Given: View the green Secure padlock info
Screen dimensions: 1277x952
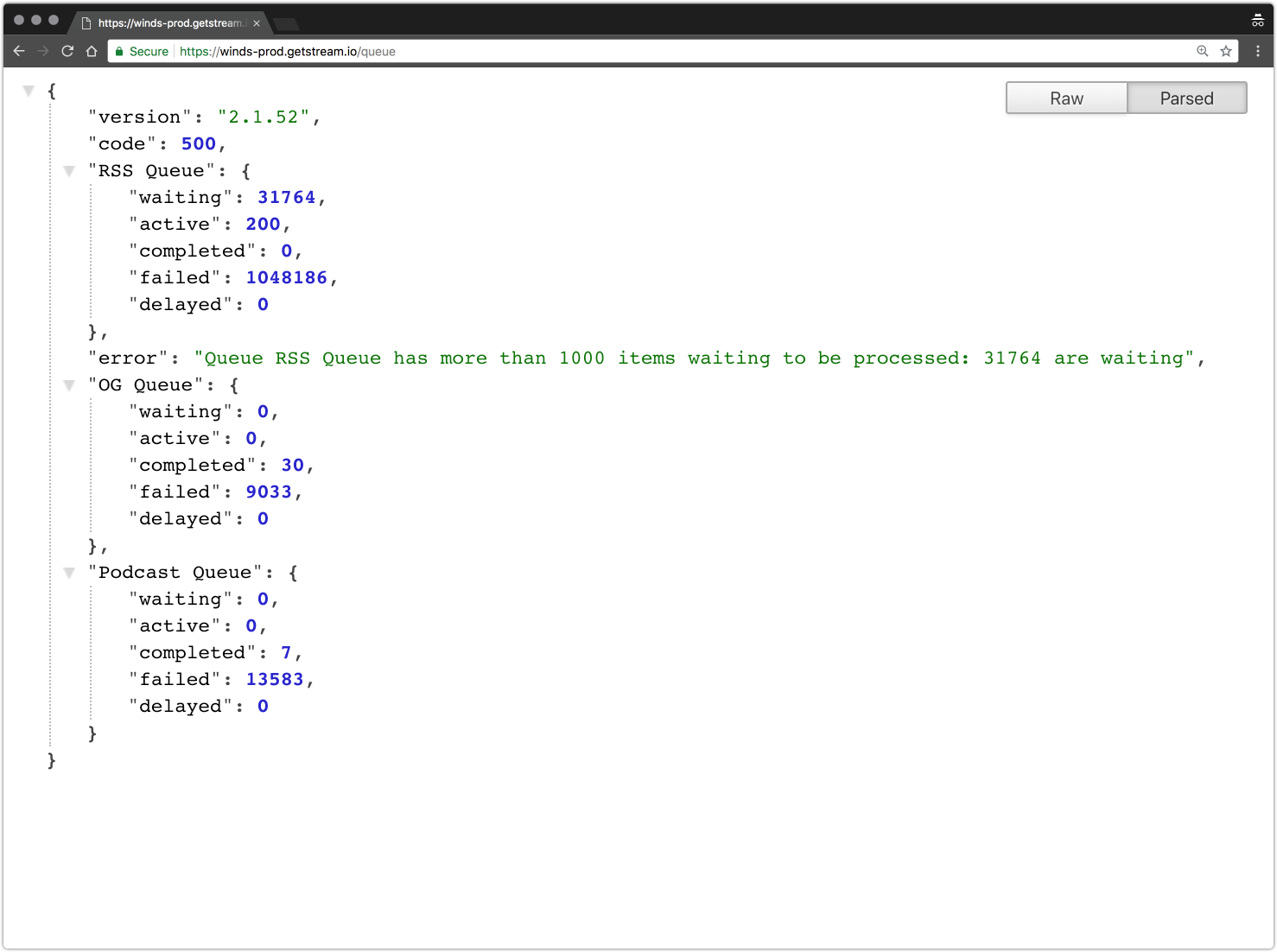Looking at the screenshot, I should [x=120, y=52].
